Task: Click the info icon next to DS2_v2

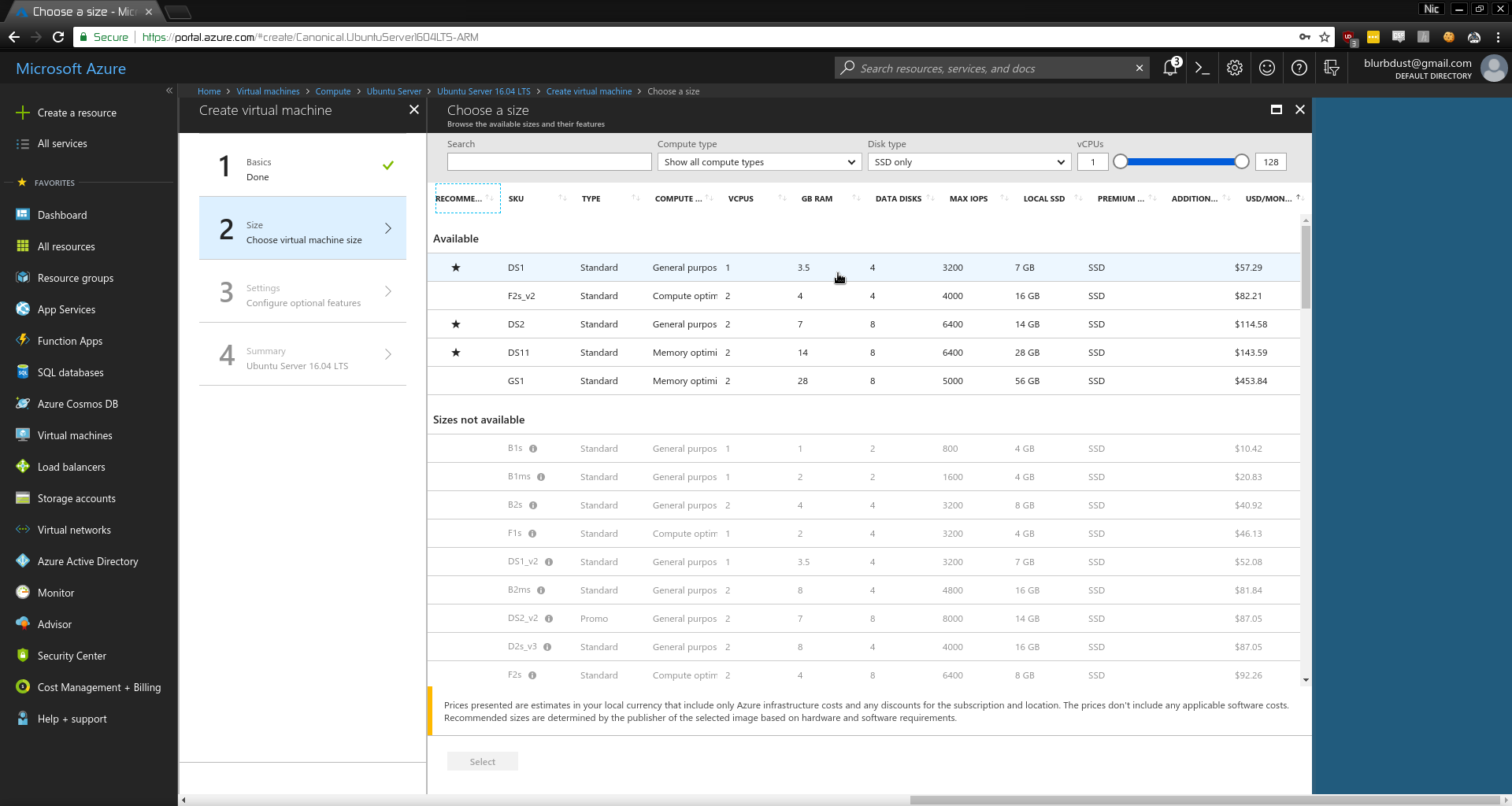Action: [x=549, y=619]
